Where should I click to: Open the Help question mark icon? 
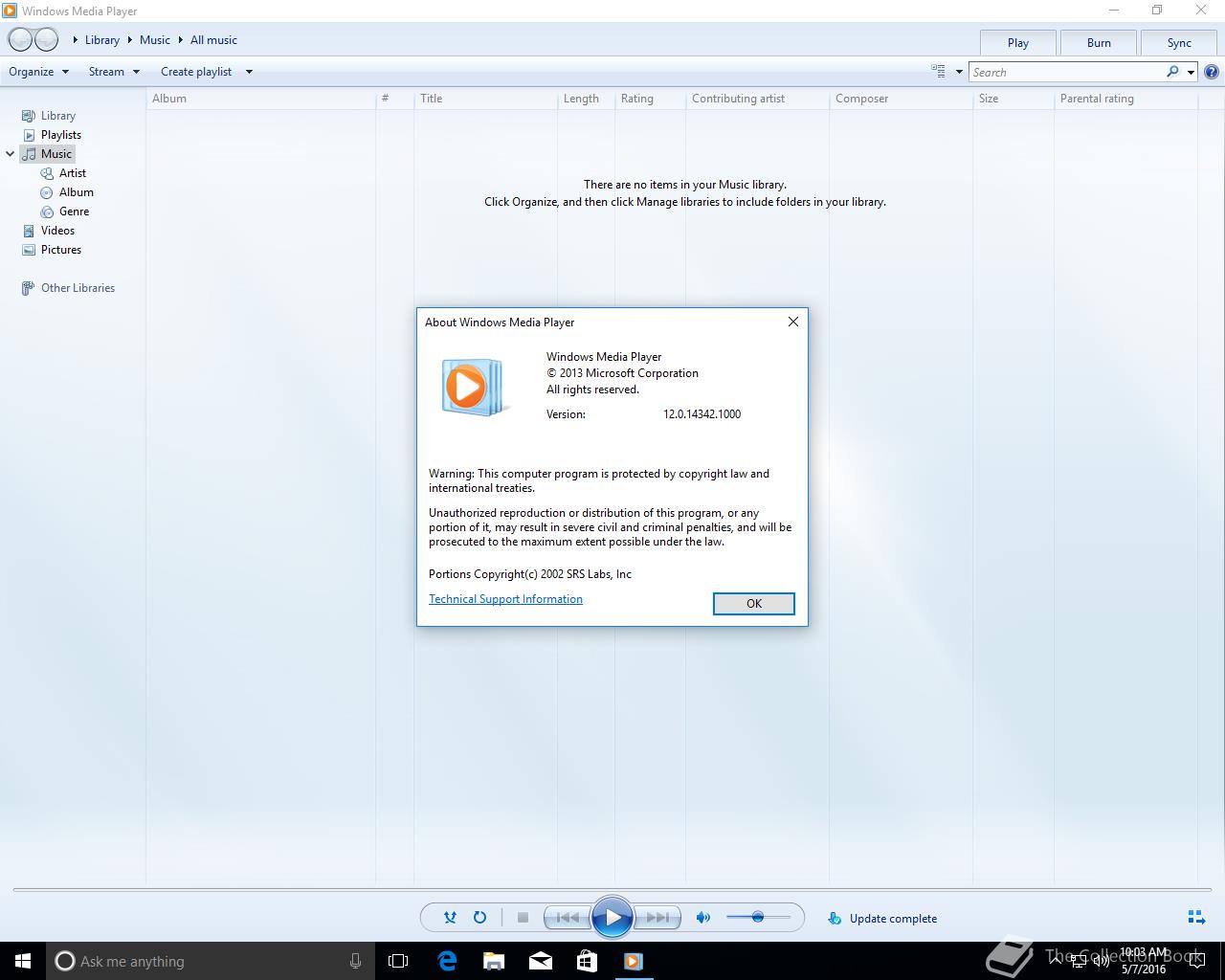tap(1212, 72)
